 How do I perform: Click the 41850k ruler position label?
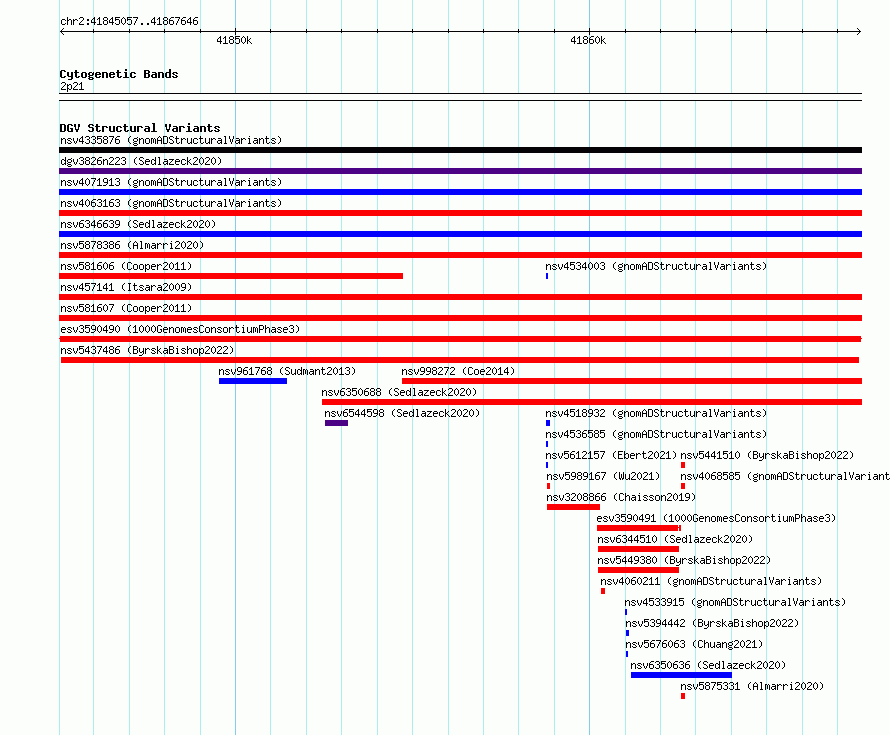[x=234, y=41]
